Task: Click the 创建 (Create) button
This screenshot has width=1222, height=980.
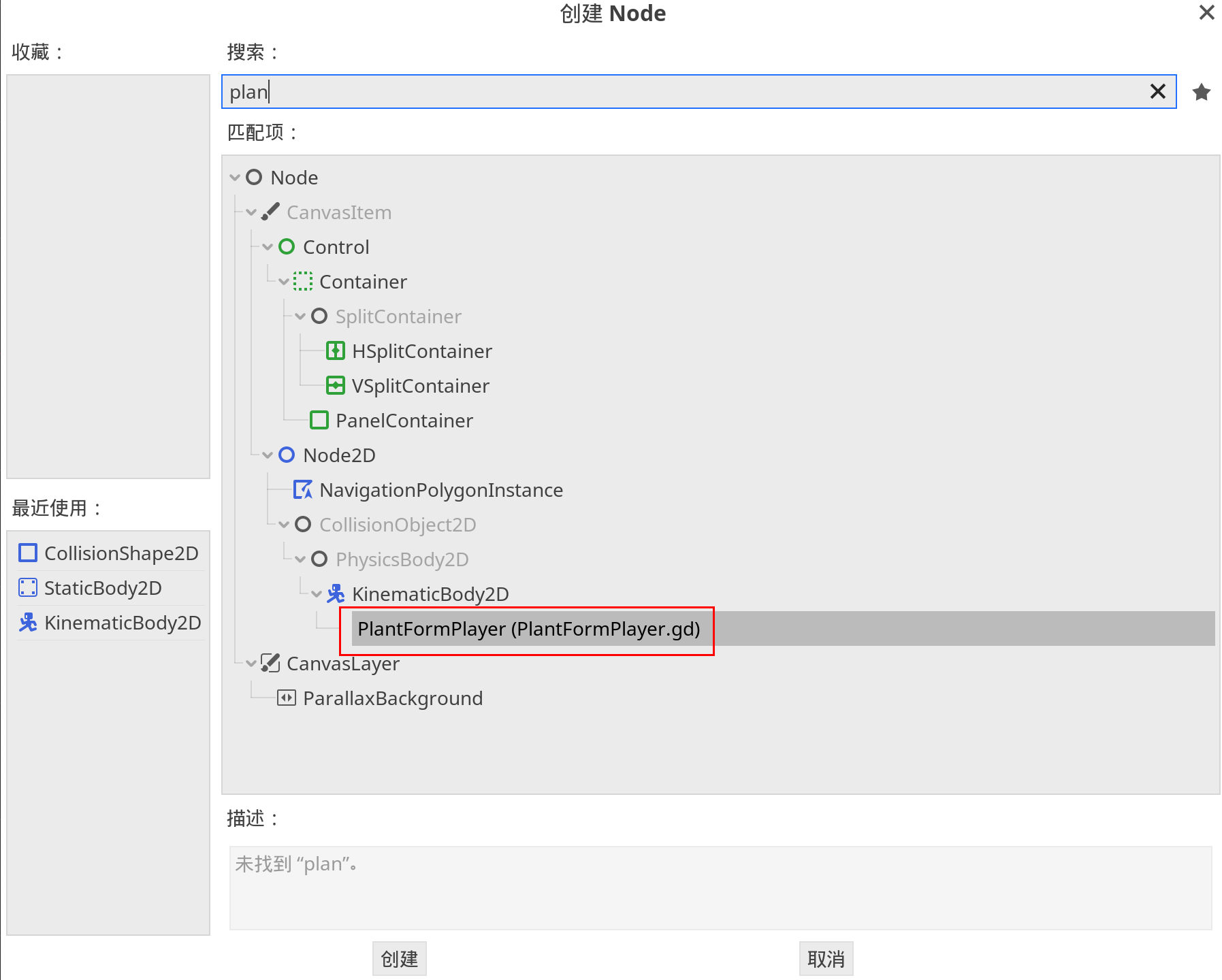Action: (x=400, y=959)
